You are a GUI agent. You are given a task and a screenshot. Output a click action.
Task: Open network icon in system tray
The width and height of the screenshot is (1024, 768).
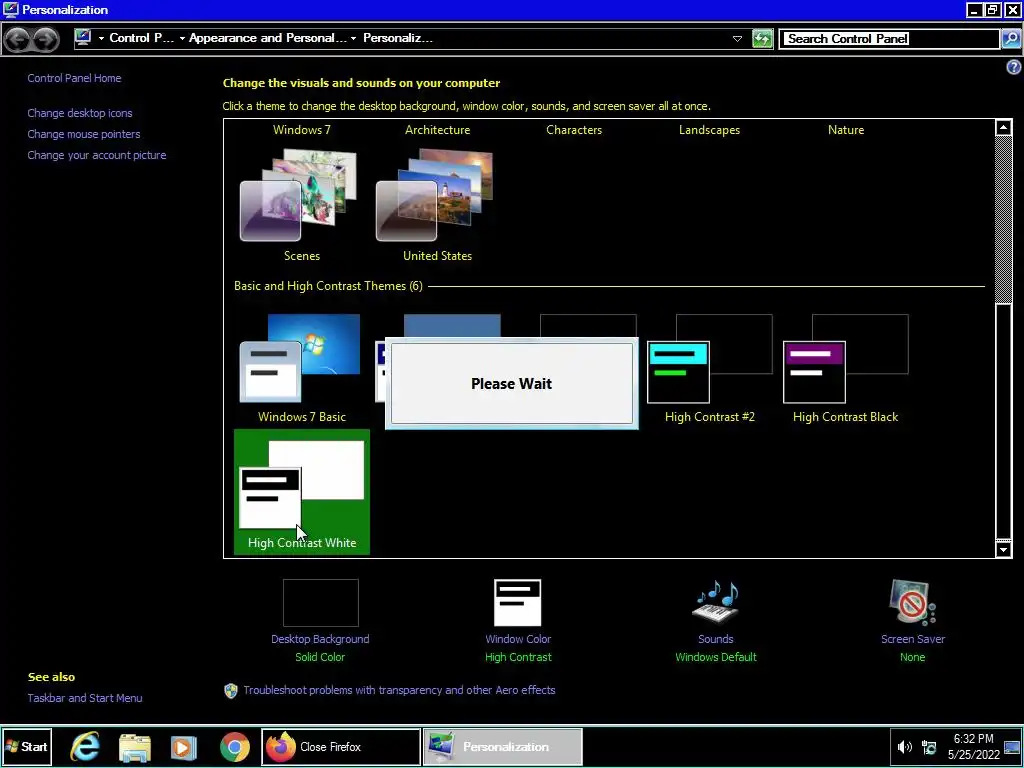[929, 747]
